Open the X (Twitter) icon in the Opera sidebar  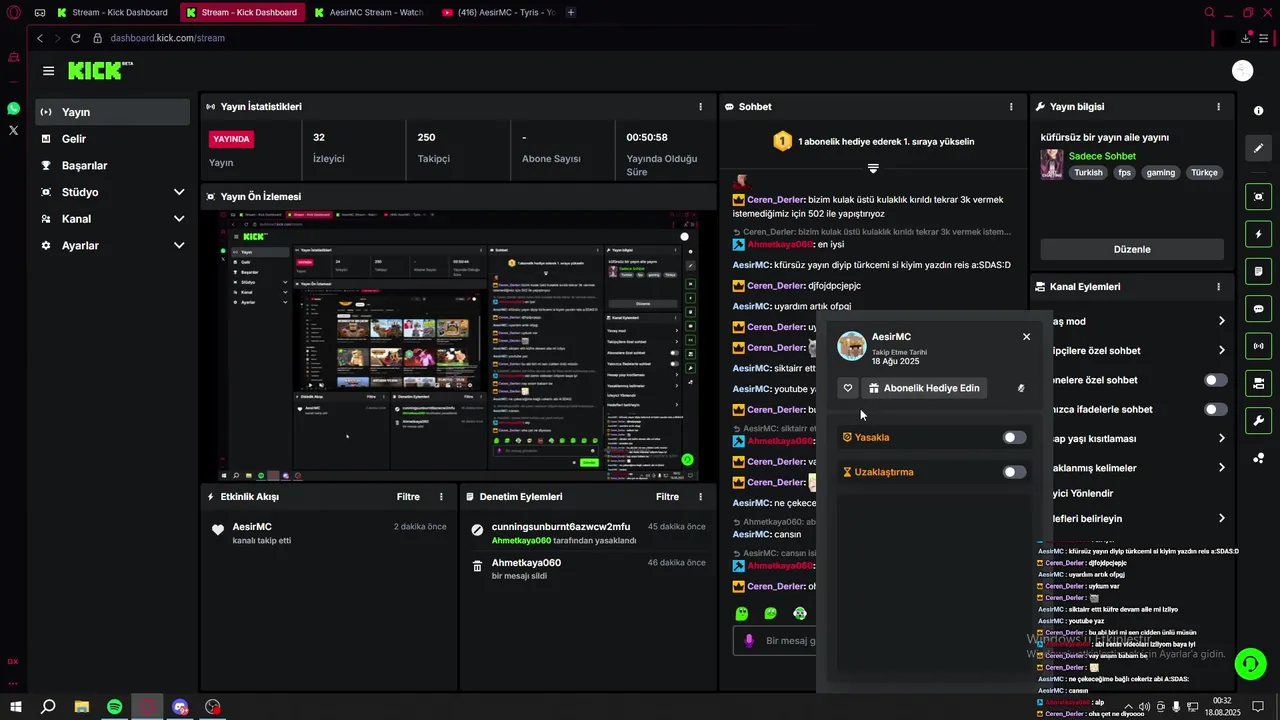click(x=13, y=130)
